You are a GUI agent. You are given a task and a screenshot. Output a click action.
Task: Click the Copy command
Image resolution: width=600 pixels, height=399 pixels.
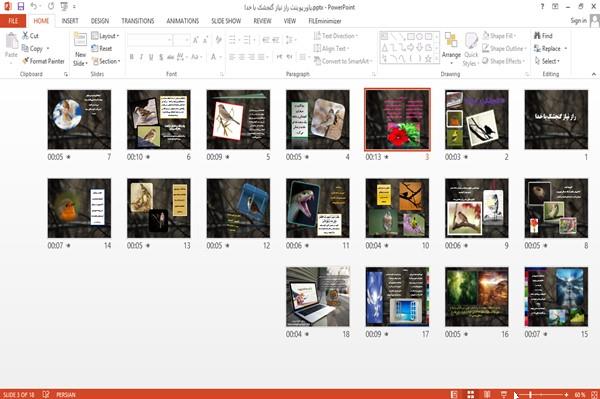(x=32, y=49)
